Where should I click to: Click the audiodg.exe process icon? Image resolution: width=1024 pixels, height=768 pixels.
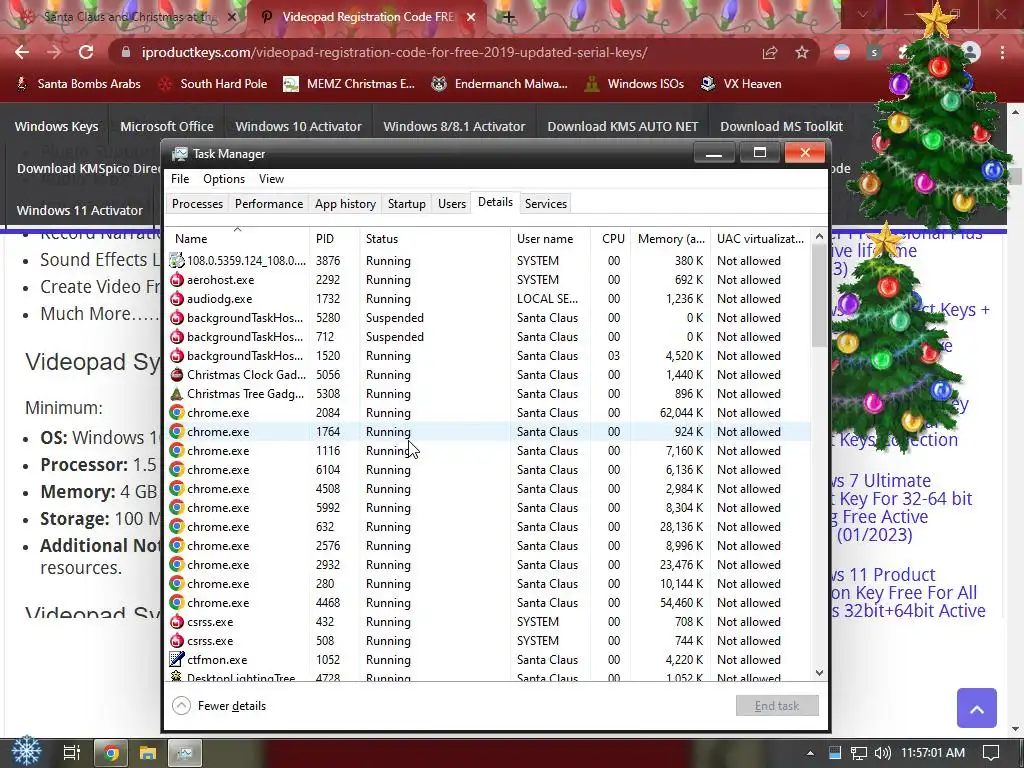tap(176, 298)
